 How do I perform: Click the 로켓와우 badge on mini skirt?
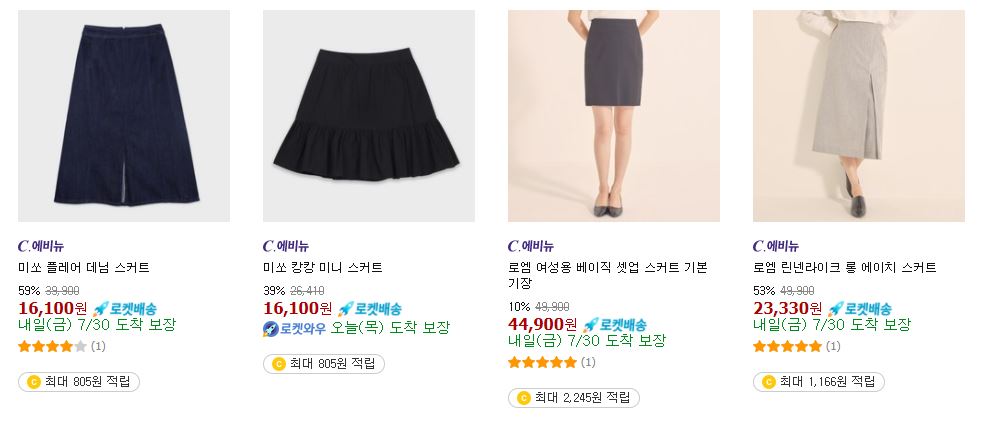pos(295,328)
